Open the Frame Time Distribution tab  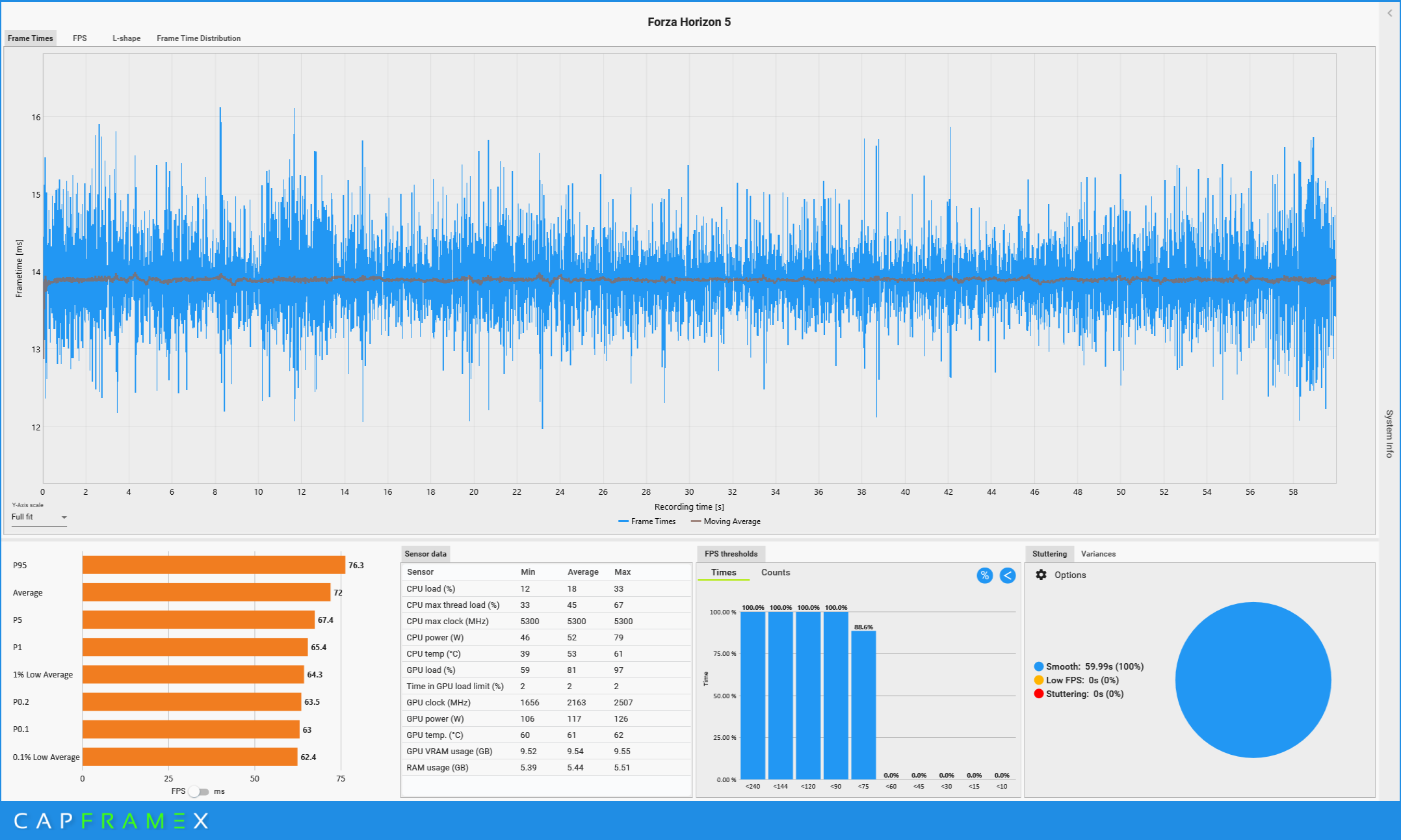point(198,38)
